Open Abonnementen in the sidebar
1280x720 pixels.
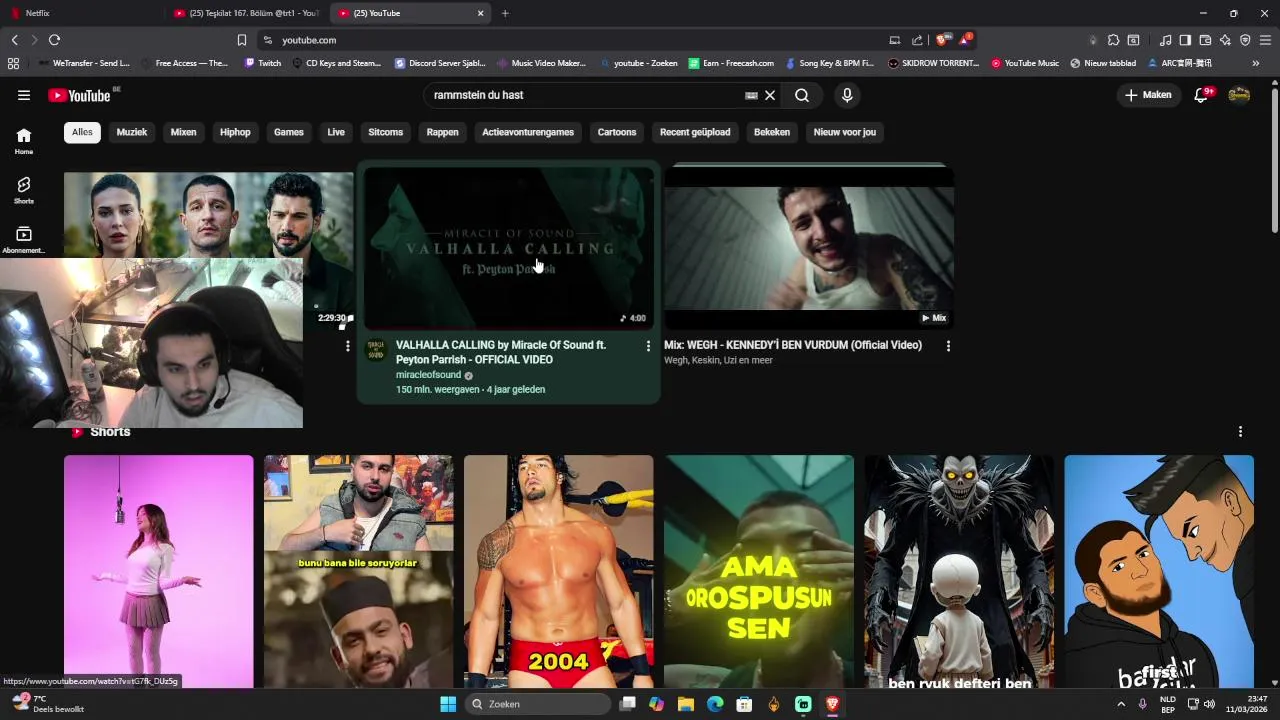tap(24, 240)
